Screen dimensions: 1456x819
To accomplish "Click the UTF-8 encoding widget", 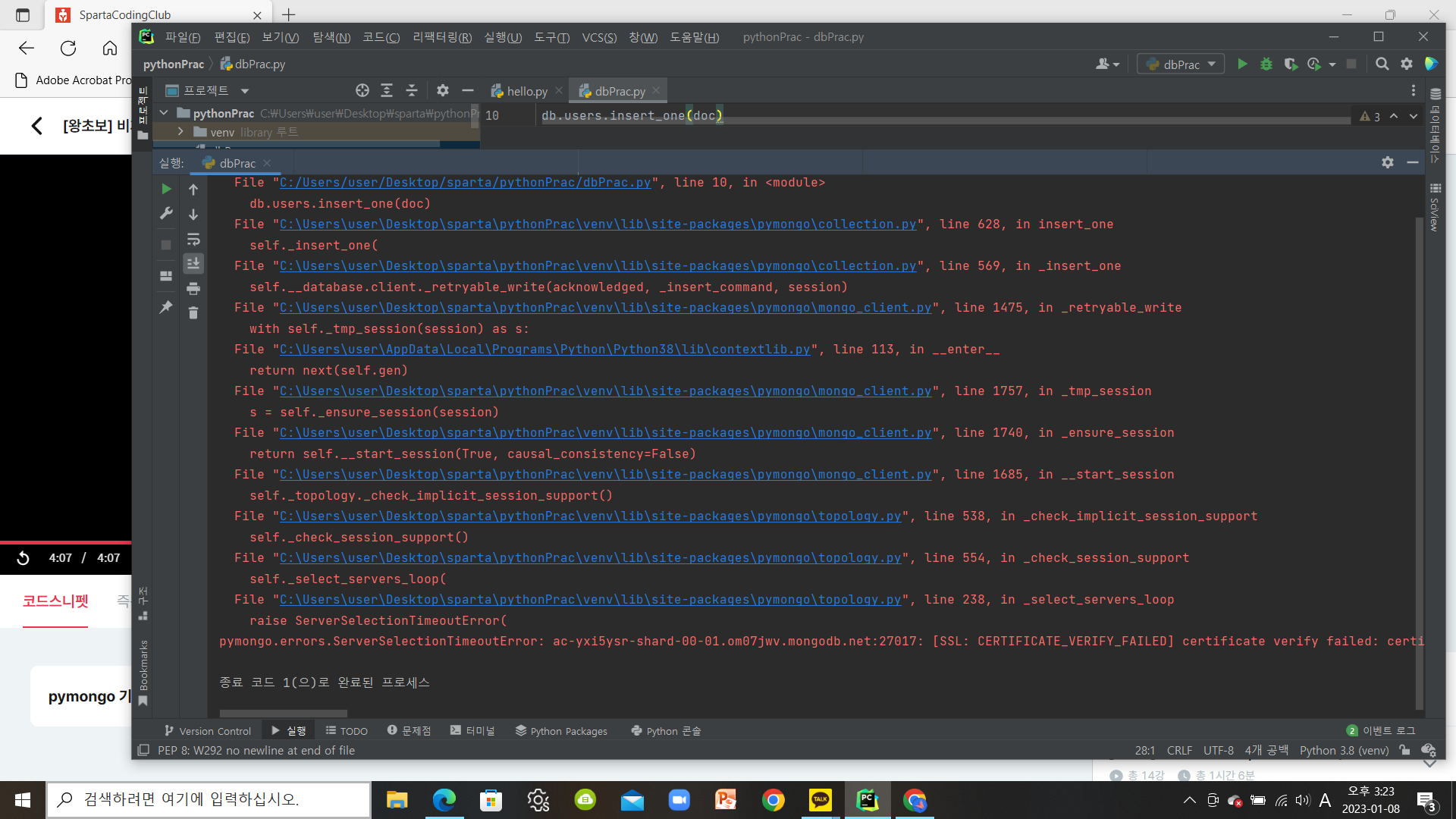I will 1218,751.
